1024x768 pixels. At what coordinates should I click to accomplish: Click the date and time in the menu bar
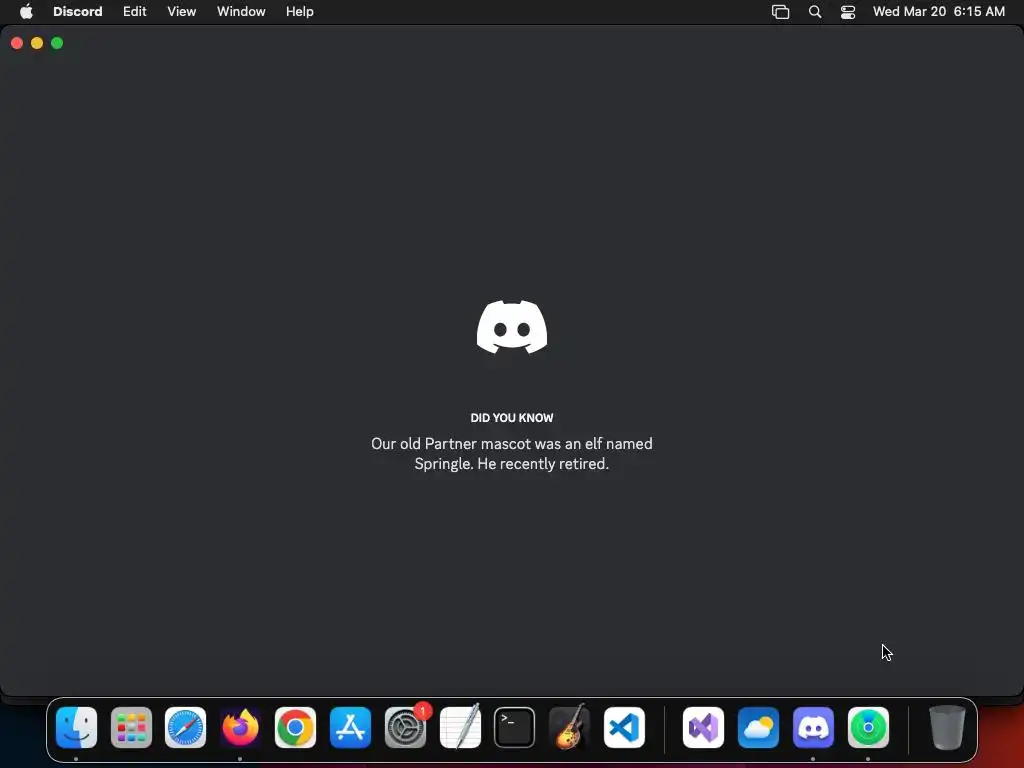tap(938, 12)
